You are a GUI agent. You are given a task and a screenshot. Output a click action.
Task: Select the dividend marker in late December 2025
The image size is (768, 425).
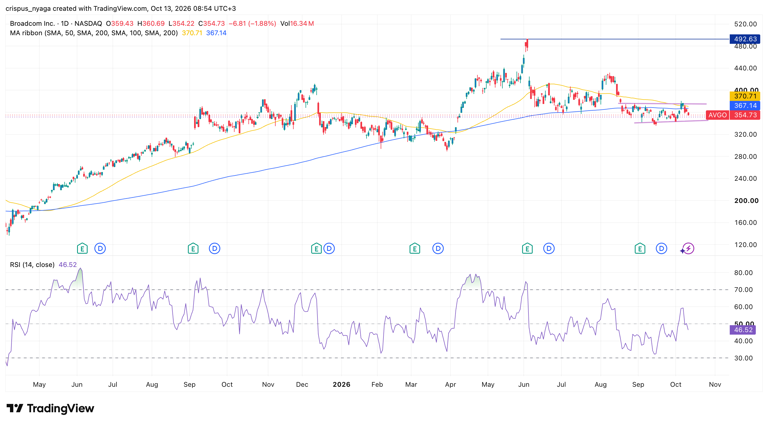[x=329, y=249]
